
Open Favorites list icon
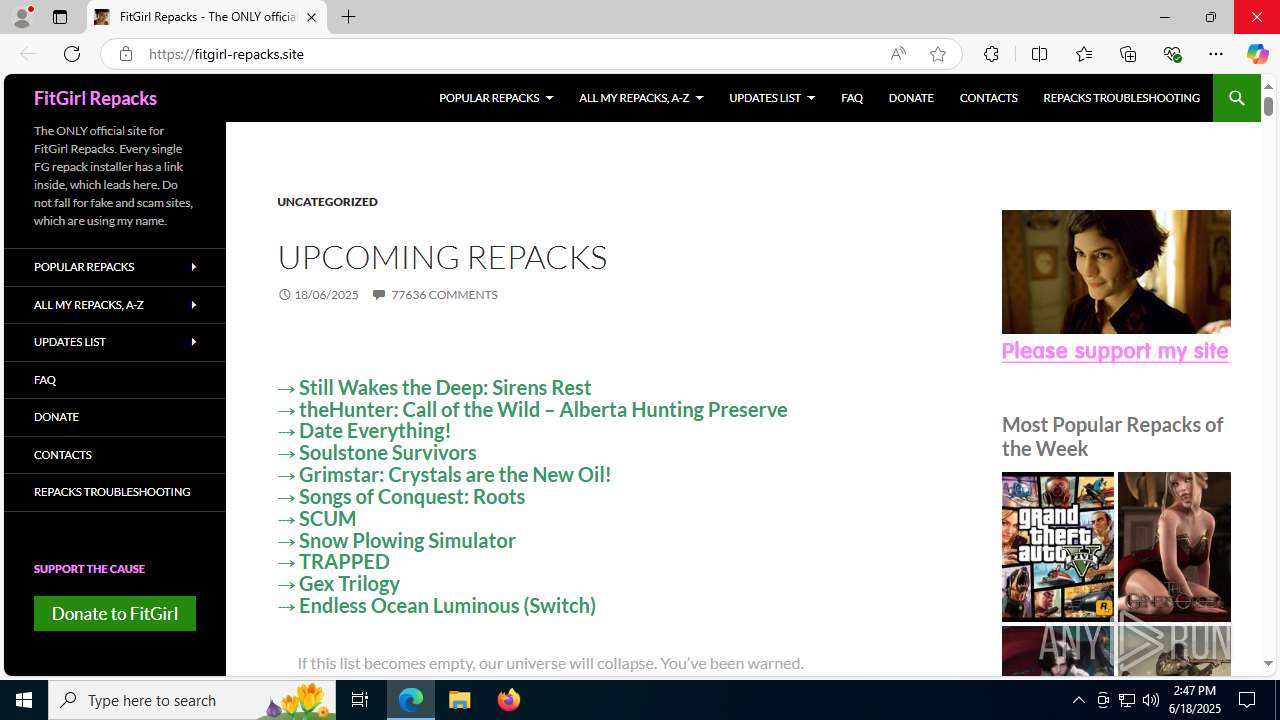pyautogui.click(x=1084, y=54)
